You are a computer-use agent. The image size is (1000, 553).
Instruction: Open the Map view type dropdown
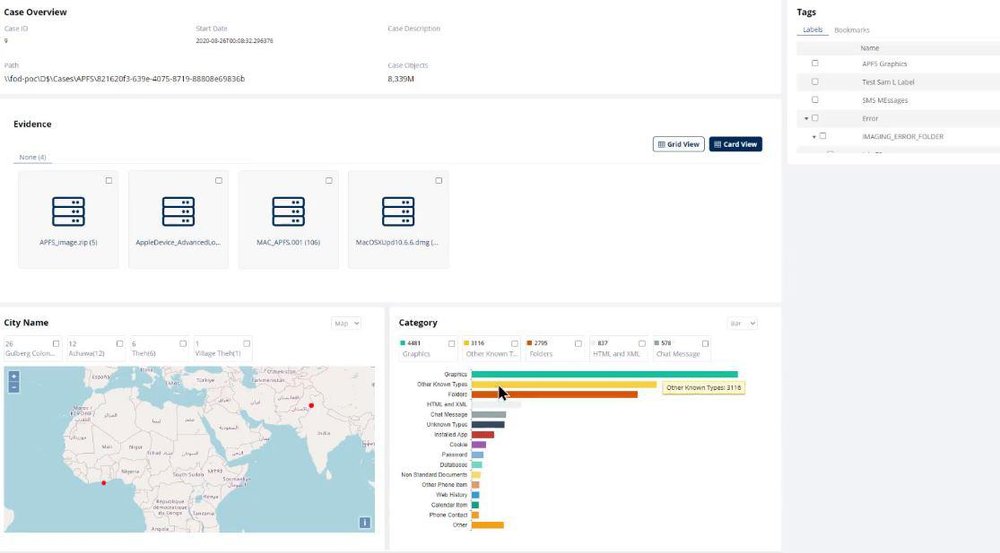coord(346,323)
